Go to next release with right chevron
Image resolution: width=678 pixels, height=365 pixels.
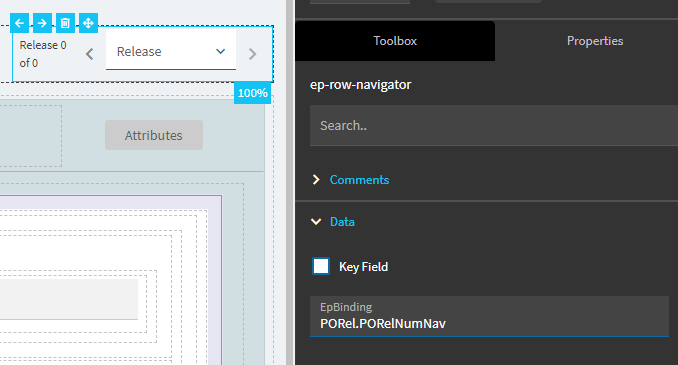[253, 54]
